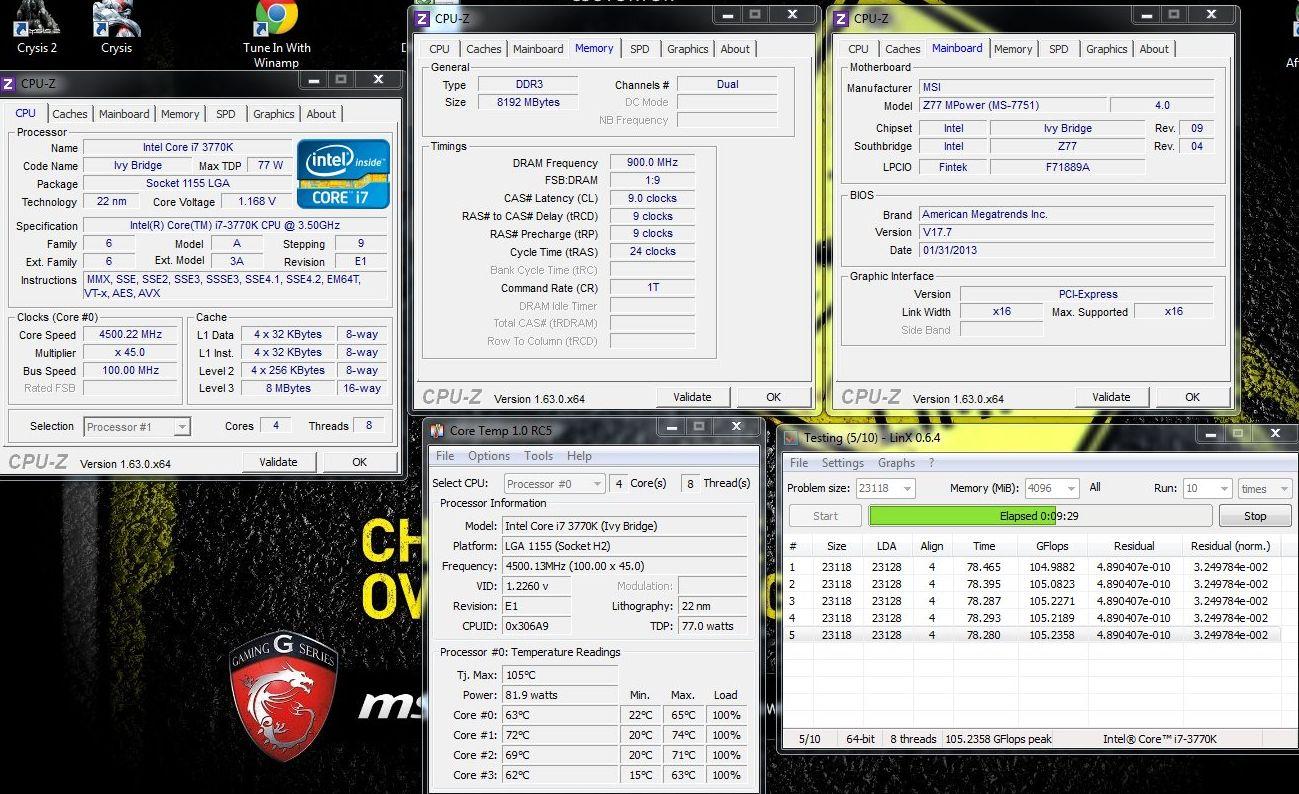
Task: Click Validate in CPU-Z Memory window
Action: click(x=692, y=397)
